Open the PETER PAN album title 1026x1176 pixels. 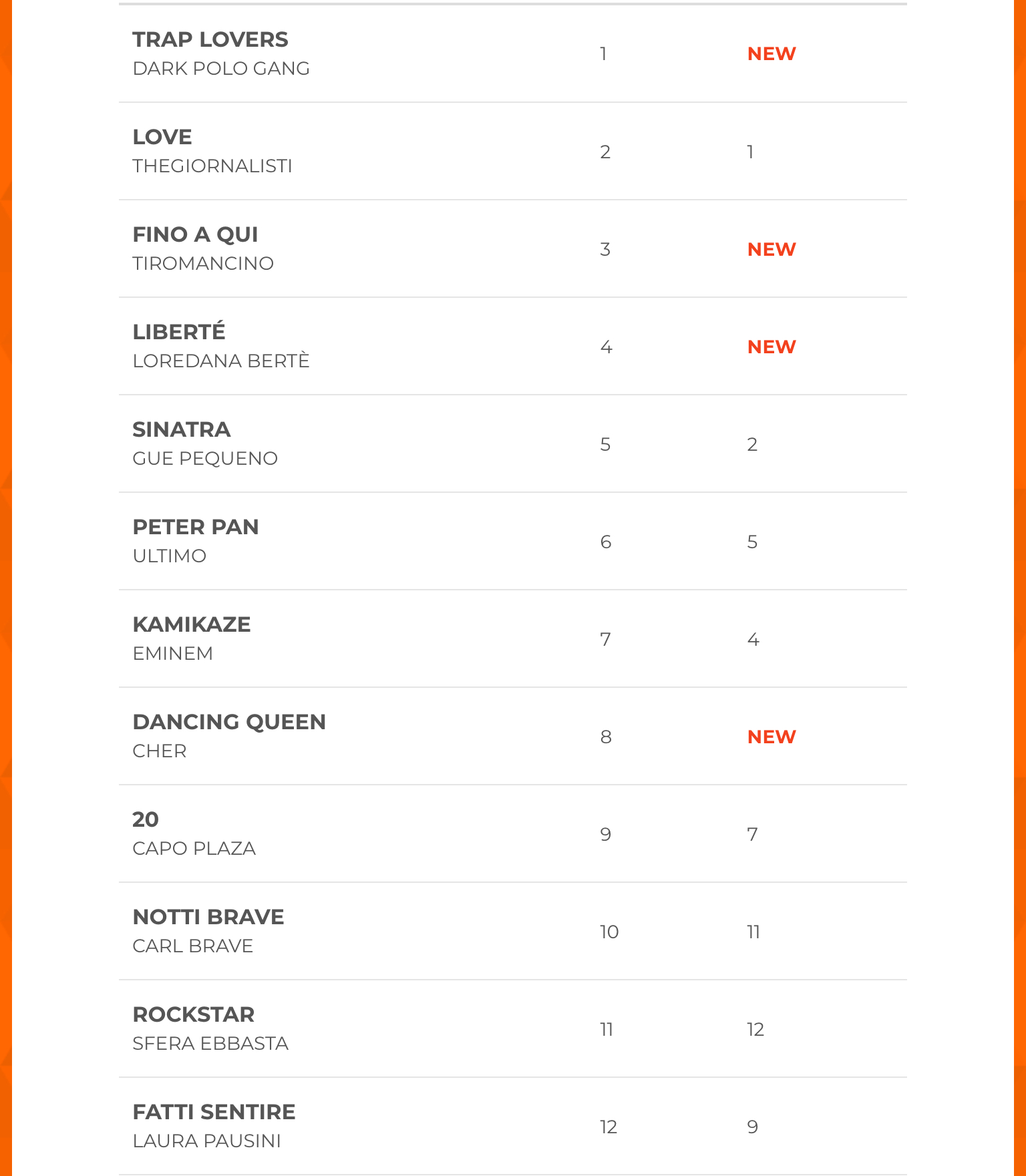point(196,528)
